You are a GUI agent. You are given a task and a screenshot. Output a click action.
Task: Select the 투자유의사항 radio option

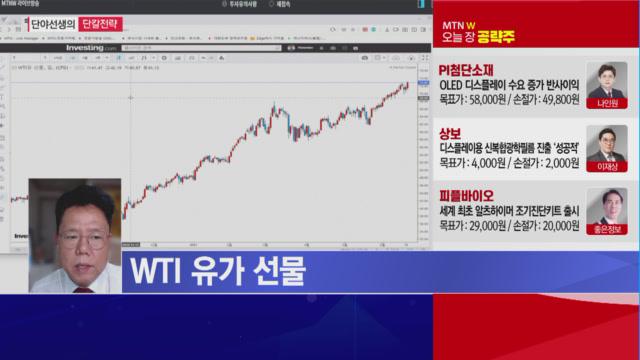240,4
